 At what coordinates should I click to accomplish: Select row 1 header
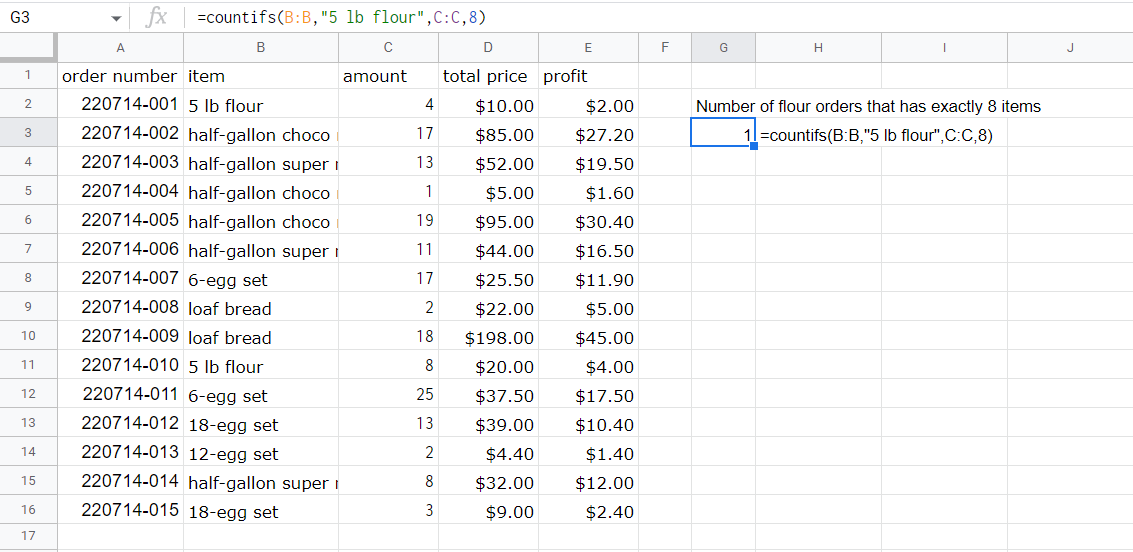tap(28, 75)
